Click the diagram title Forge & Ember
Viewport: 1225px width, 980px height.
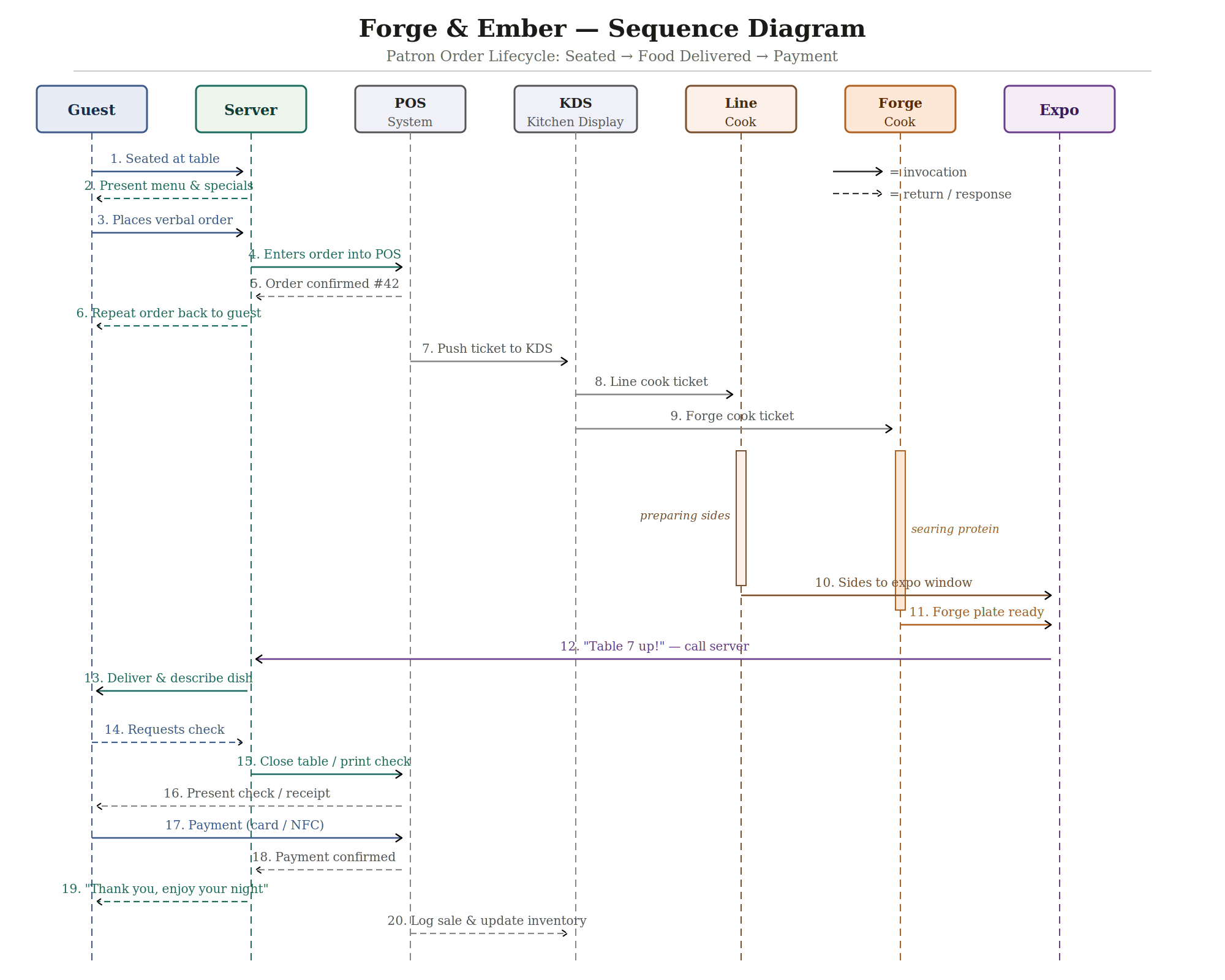pyautogui.click(x=612, y=29)
